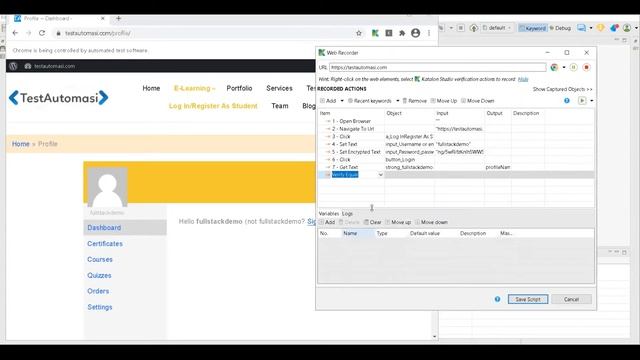
Task: Open the Portfolio menu item
Action: pyautogui.click(x=239, y=88)
